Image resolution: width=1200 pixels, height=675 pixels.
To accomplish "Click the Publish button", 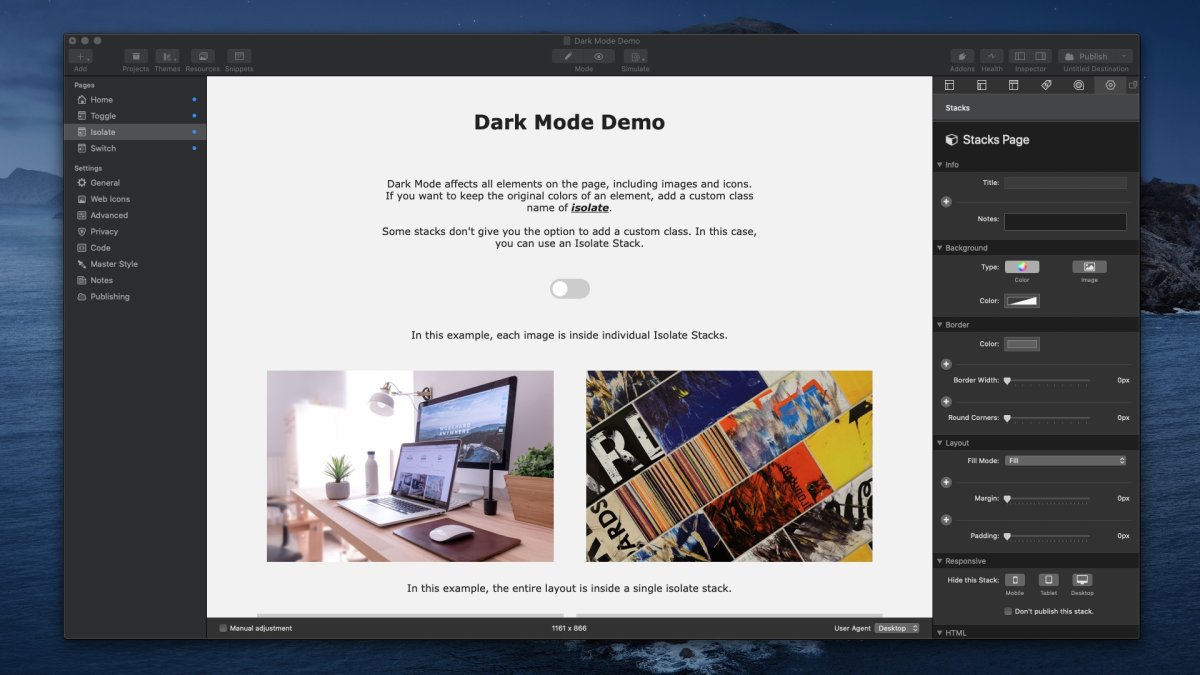I will (x=1095, y=55).
